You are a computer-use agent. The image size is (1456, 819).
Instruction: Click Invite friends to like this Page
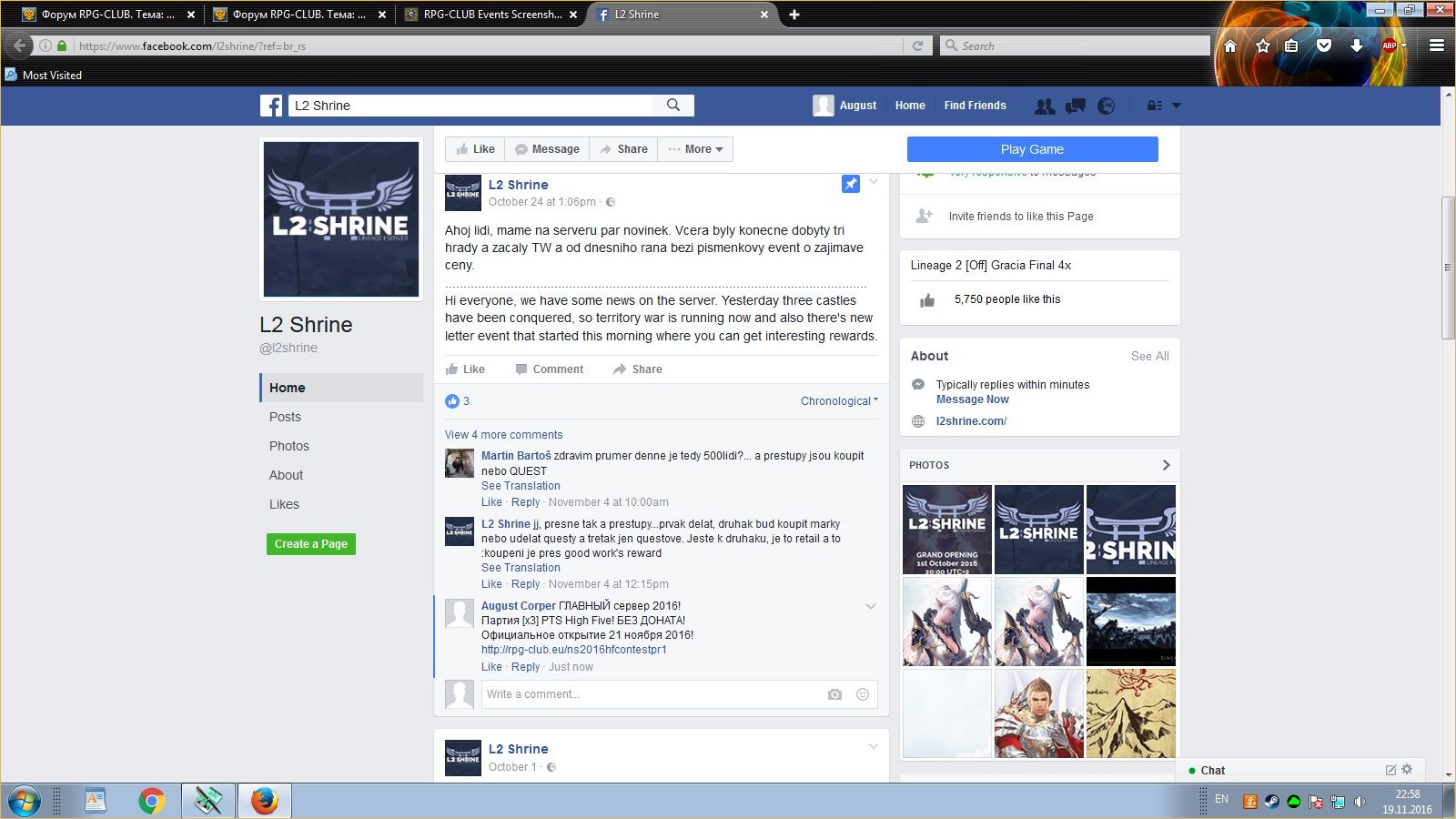coord(1020,217)
